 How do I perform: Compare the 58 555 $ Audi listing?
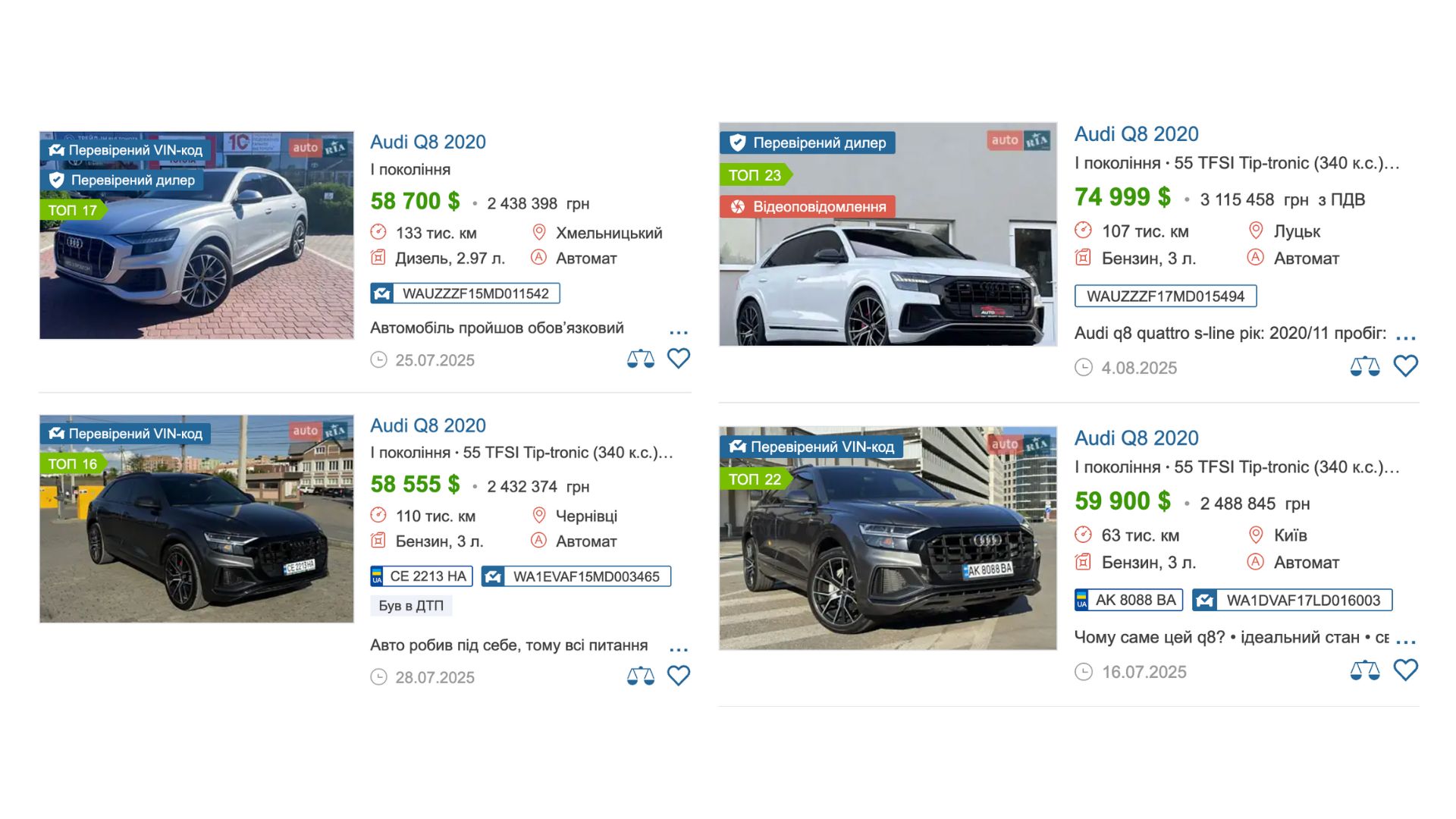click(640, 676)
